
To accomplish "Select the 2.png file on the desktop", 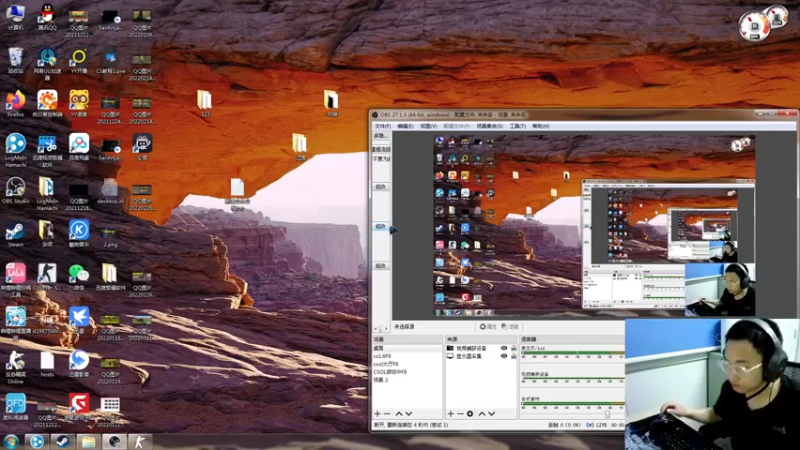I will 110,237.
